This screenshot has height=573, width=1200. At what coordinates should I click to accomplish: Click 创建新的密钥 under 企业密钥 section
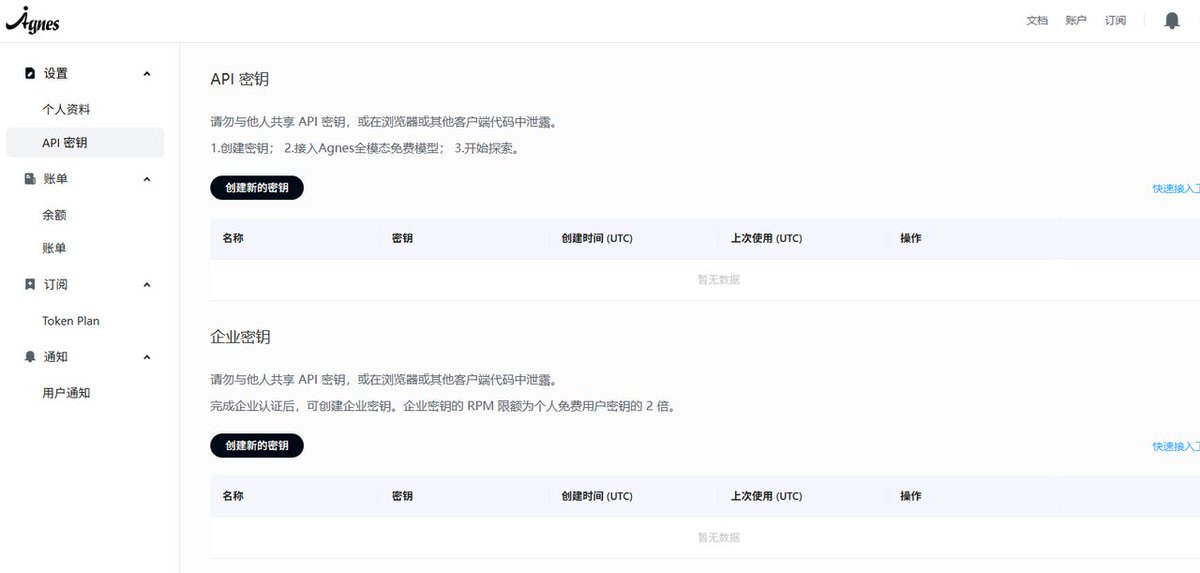(x=257, y=446)
